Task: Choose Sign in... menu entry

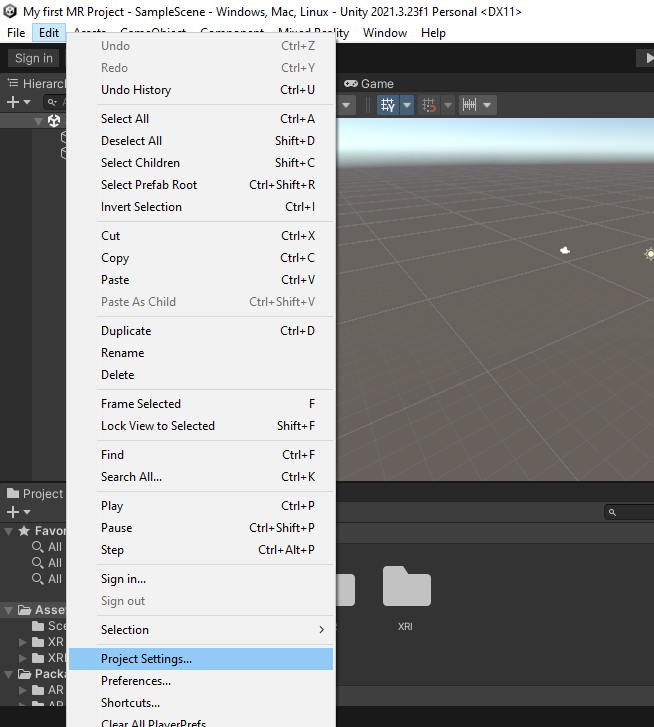Action: pyautogui.click(x=201, y=579)
